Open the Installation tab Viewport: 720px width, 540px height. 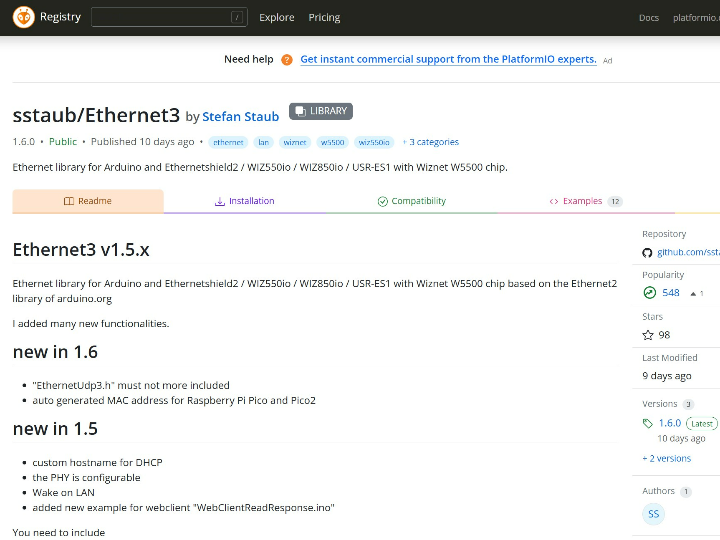pos(244,201)
